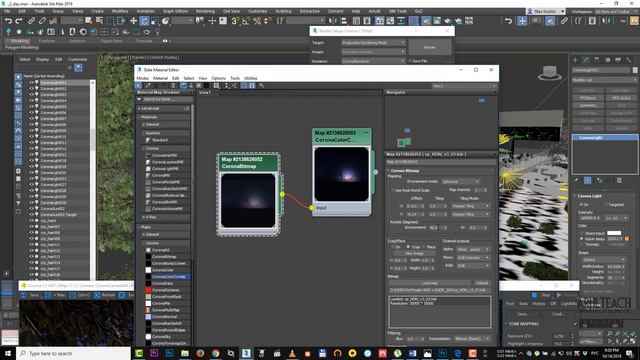The height and width of the screenshot is (360, 640).
Task: Select the Link tool icon
Action: pos(31,20)
